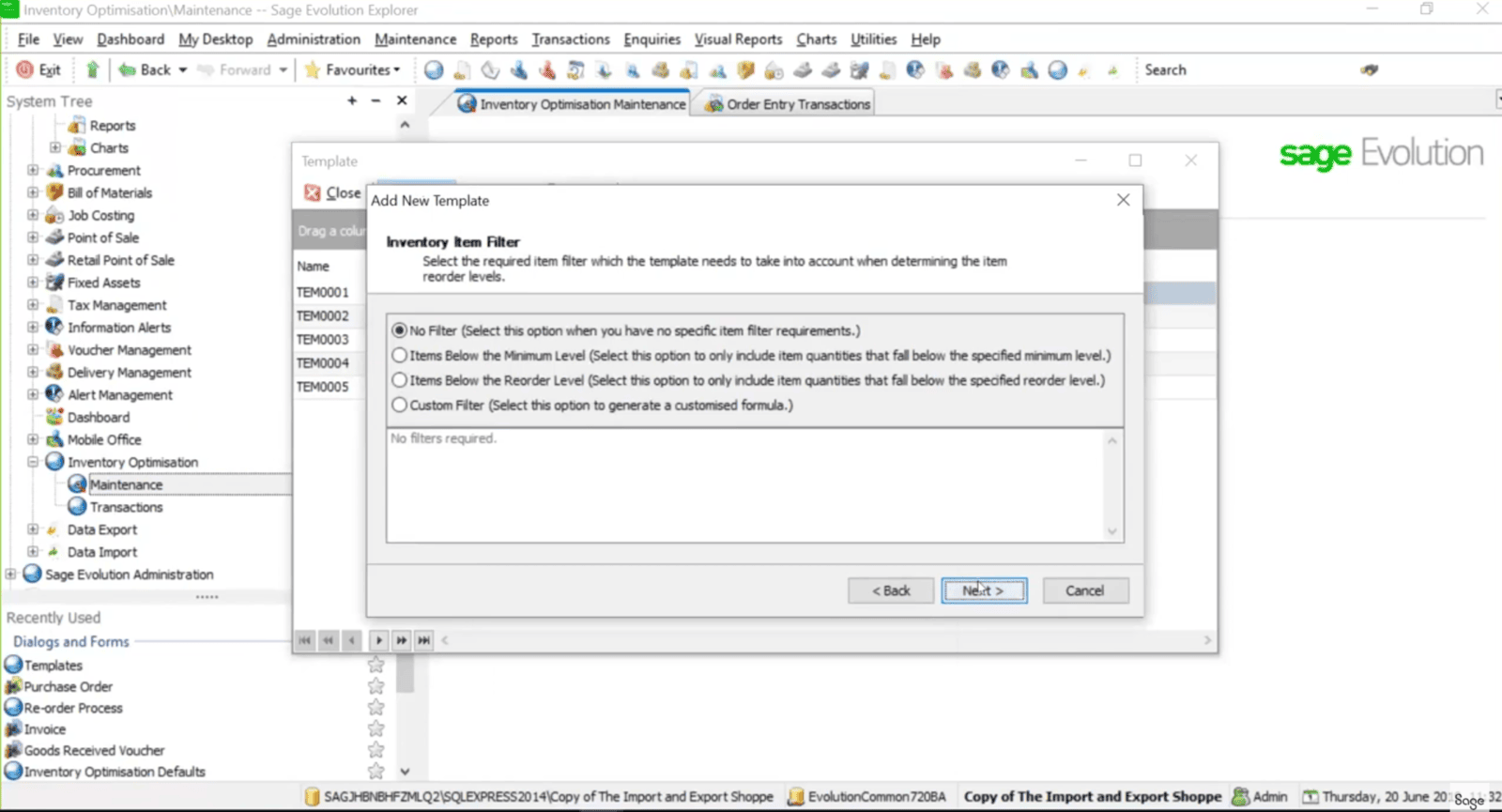Open the Maintenance menu
This screenshot has width=1502, height=812.
415,39
